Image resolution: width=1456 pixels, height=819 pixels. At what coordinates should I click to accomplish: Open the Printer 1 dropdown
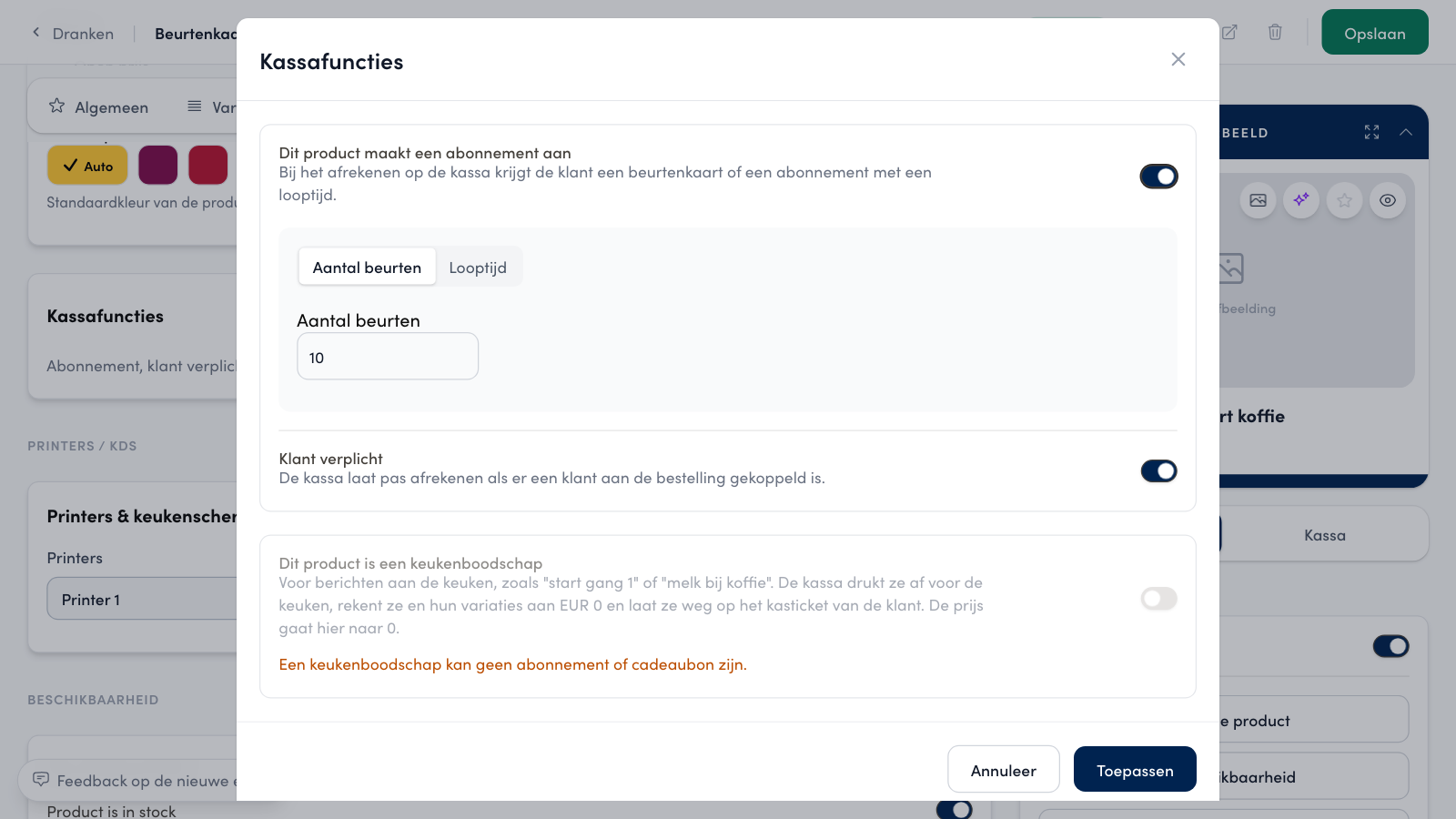coord(142,599)
